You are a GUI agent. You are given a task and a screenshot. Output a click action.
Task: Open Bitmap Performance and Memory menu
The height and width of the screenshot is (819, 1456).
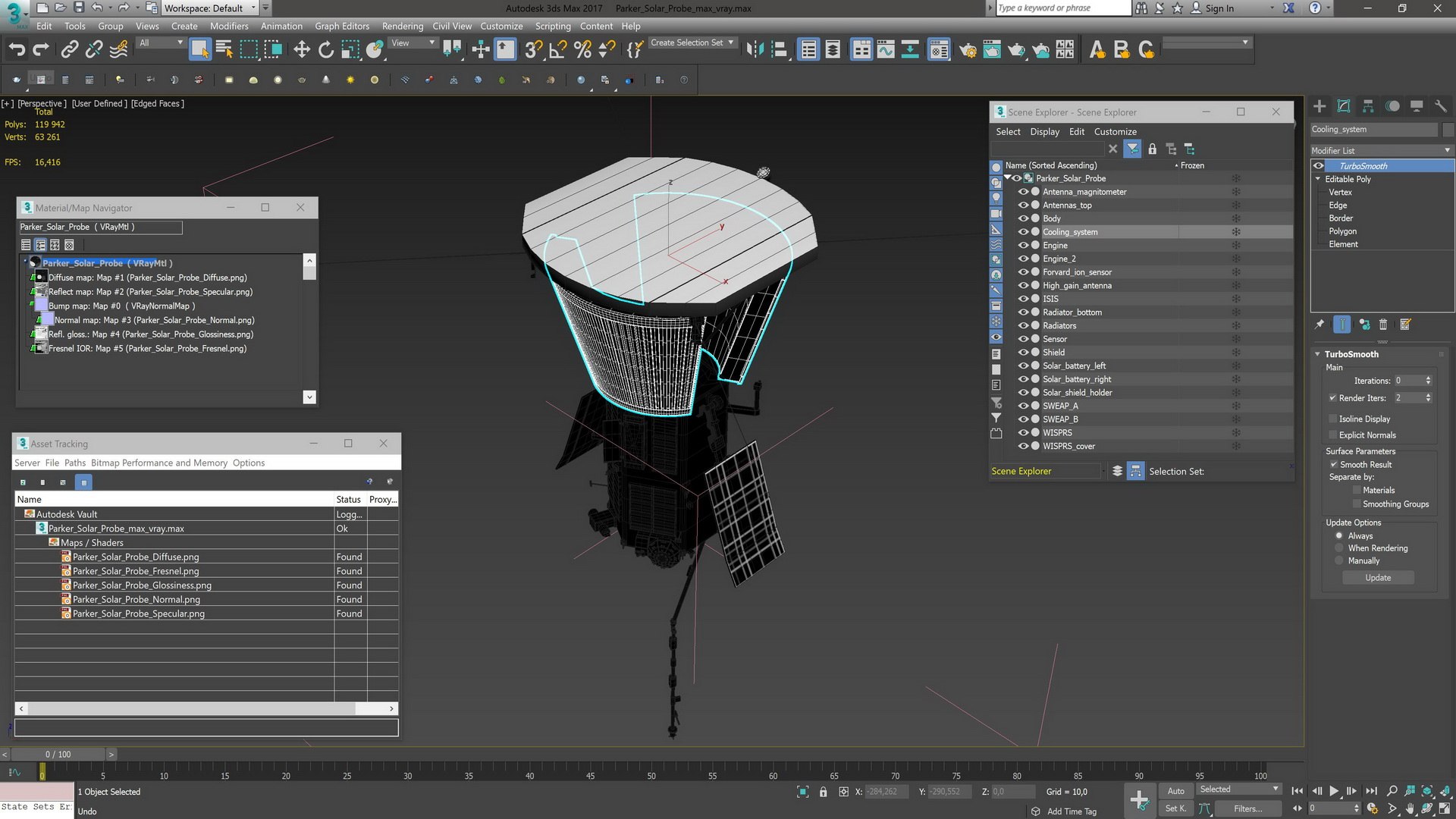pyautogui.click(x=158, y=463)
